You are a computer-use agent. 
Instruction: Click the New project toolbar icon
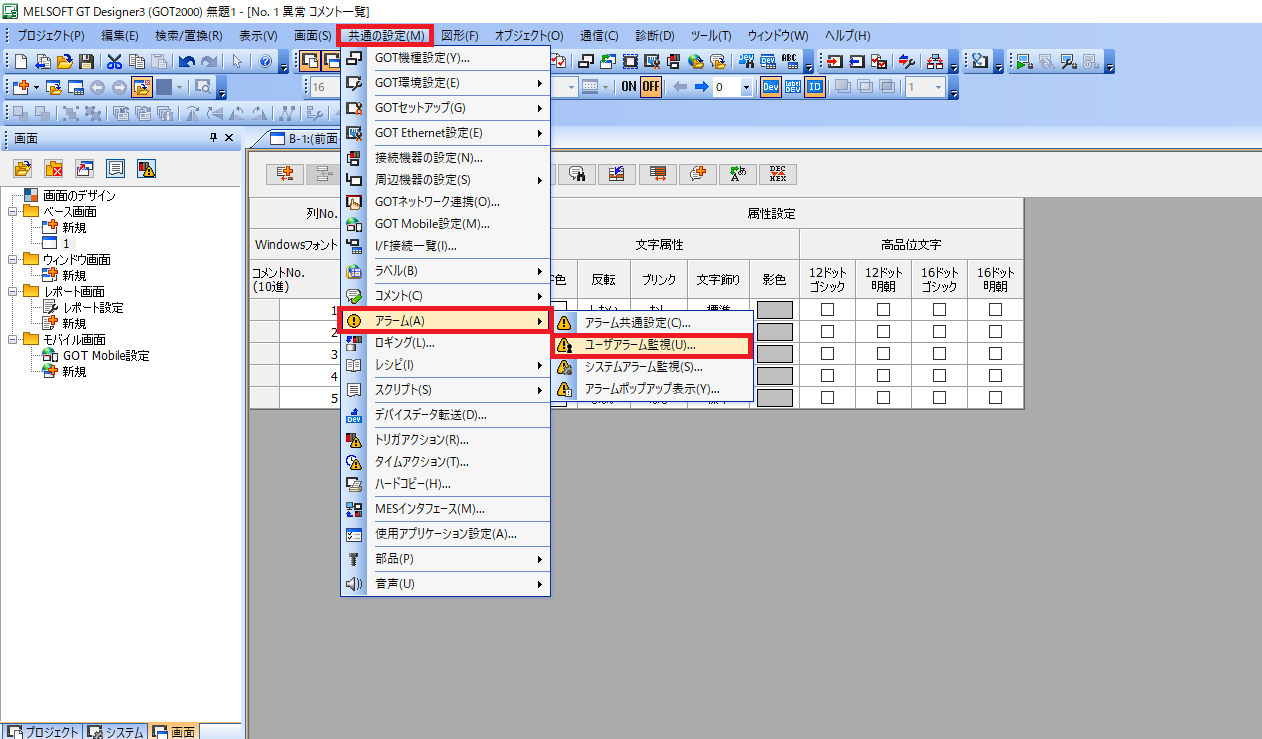[22, 61]
